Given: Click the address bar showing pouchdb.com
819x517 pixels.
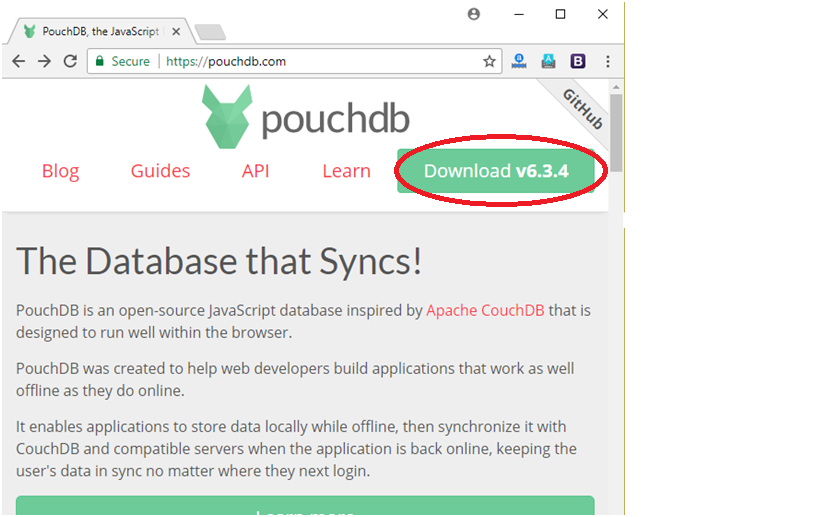Looking at the screenshot, I should tap(294, 61).
